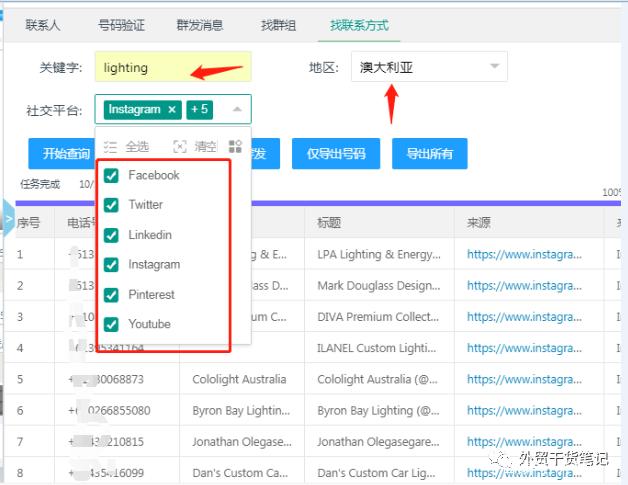The image size is (628, 485).
Task: Go to the 找群组 tab
Action: [278, 25]
